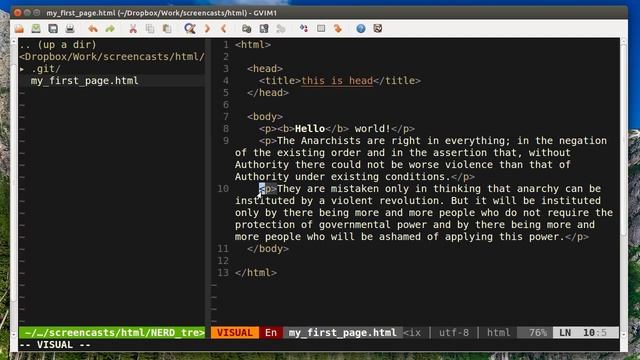
Task: Select the .git/ directory in the tree
Action: (46, 69)
